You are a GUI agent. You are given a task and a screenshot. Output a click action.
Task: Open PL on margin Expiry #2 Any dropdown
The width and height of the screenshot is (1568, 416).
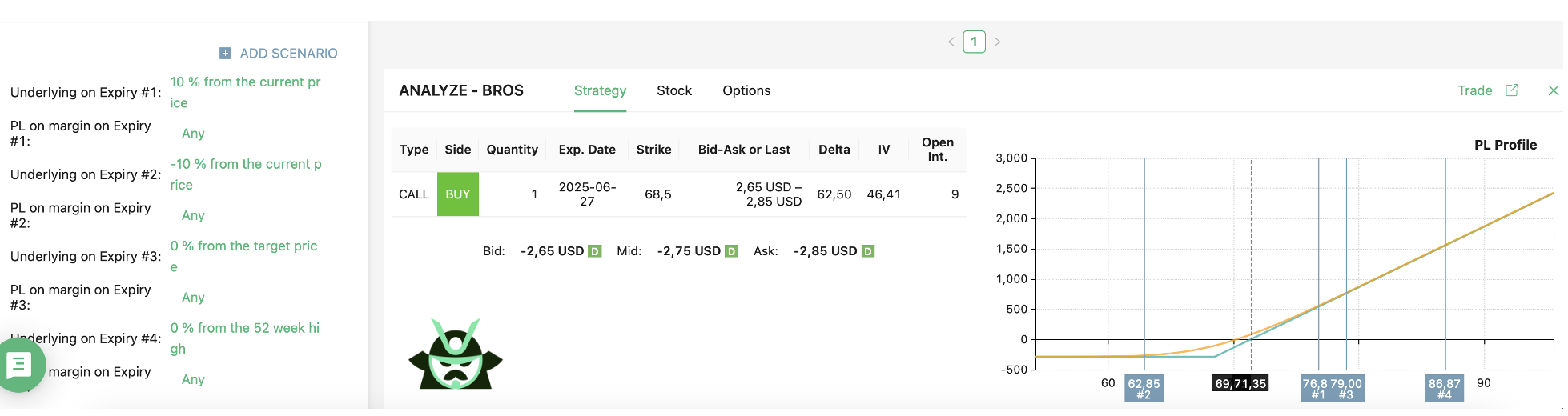[193, 215]
